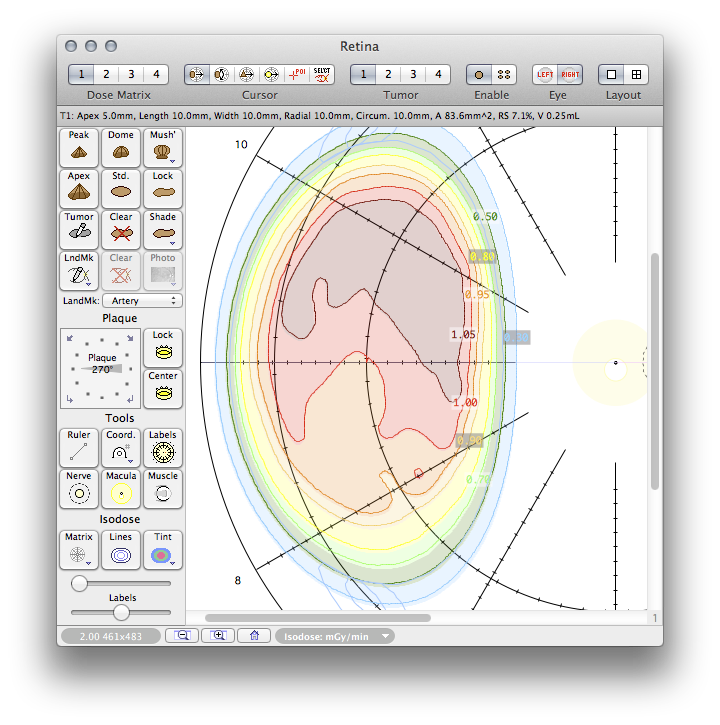
Task: Choose the first Cursor mode icon
Action: [x=197, y=74]
